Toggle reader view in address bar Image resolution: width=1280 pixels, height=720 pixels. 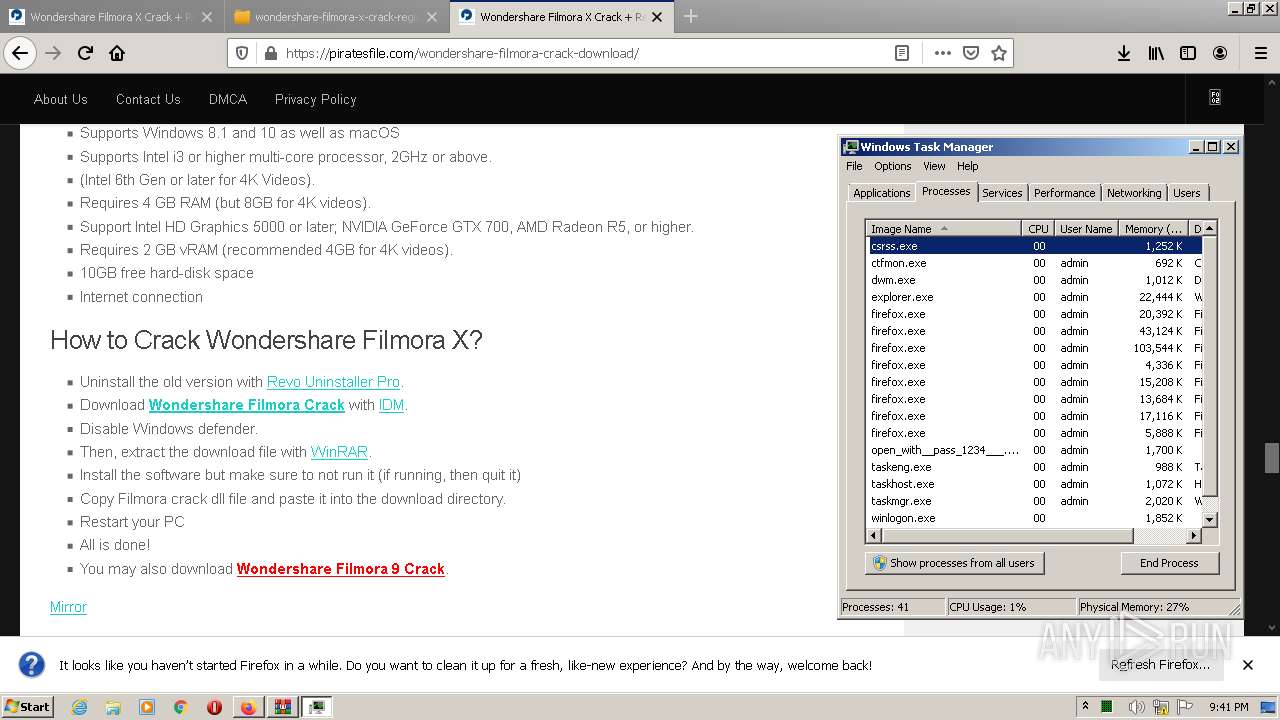point(902,53)
